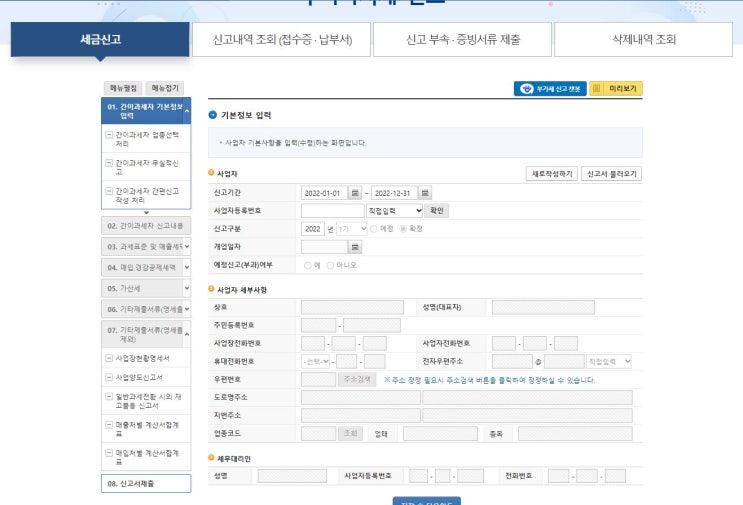Click the 우편번호 input field

[318, 379]
